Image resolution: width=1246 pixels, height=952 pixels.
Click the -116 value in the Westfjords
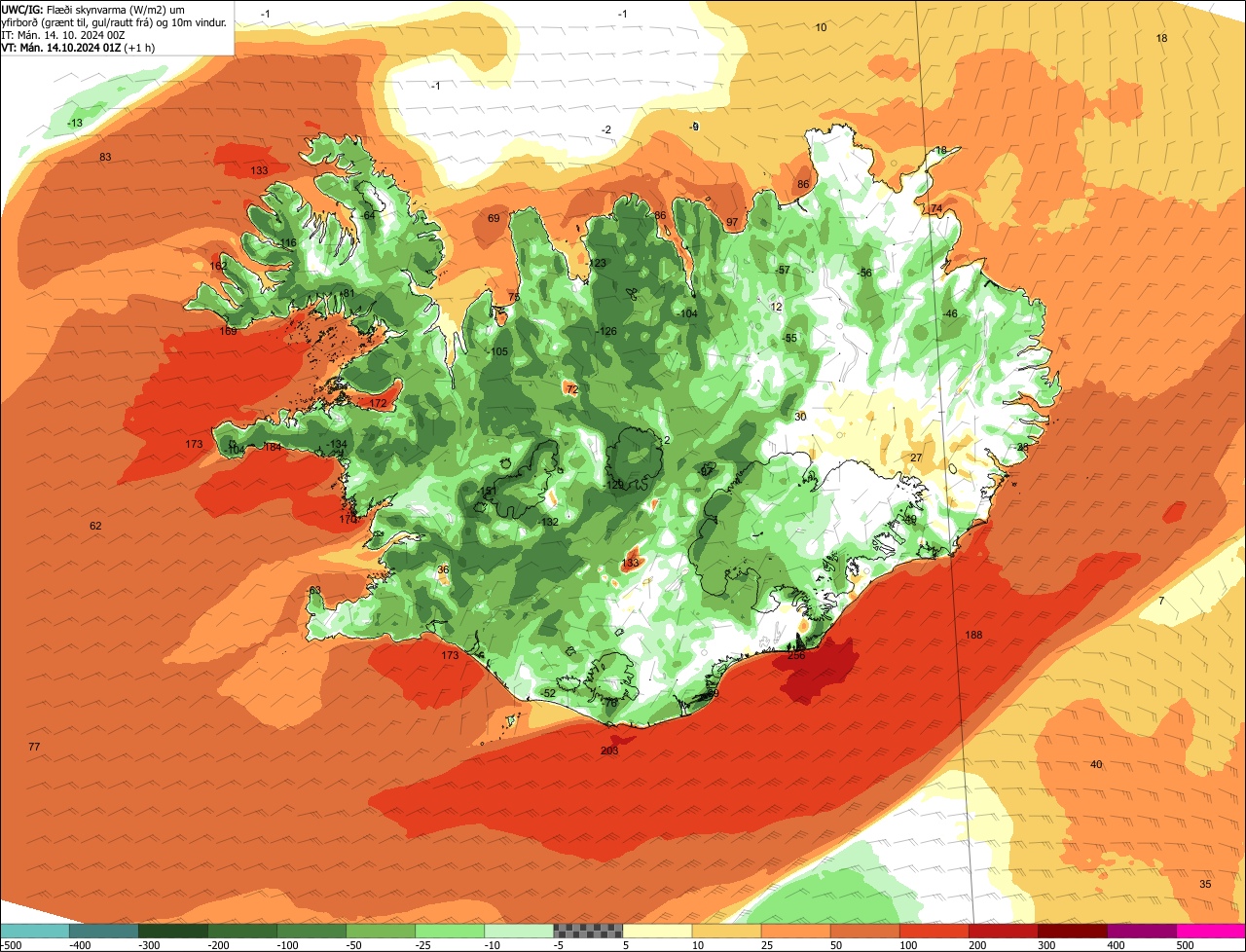pyautogui.click(x=286, y=243)
